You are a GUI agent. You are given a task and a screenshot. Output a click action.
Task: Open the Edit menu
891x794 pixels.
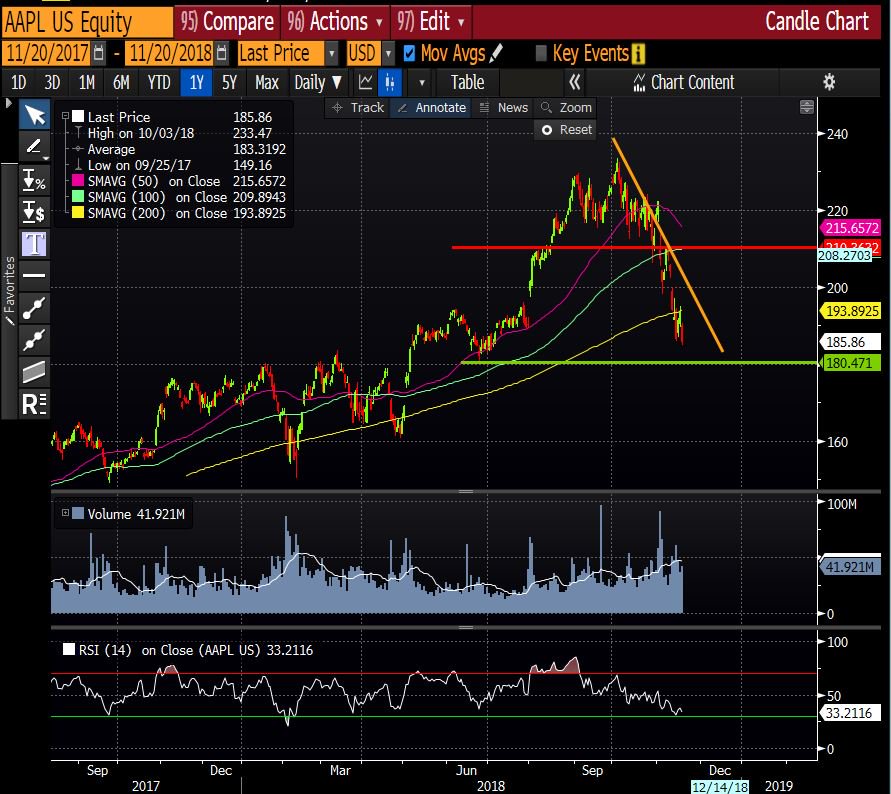(431, 22)
